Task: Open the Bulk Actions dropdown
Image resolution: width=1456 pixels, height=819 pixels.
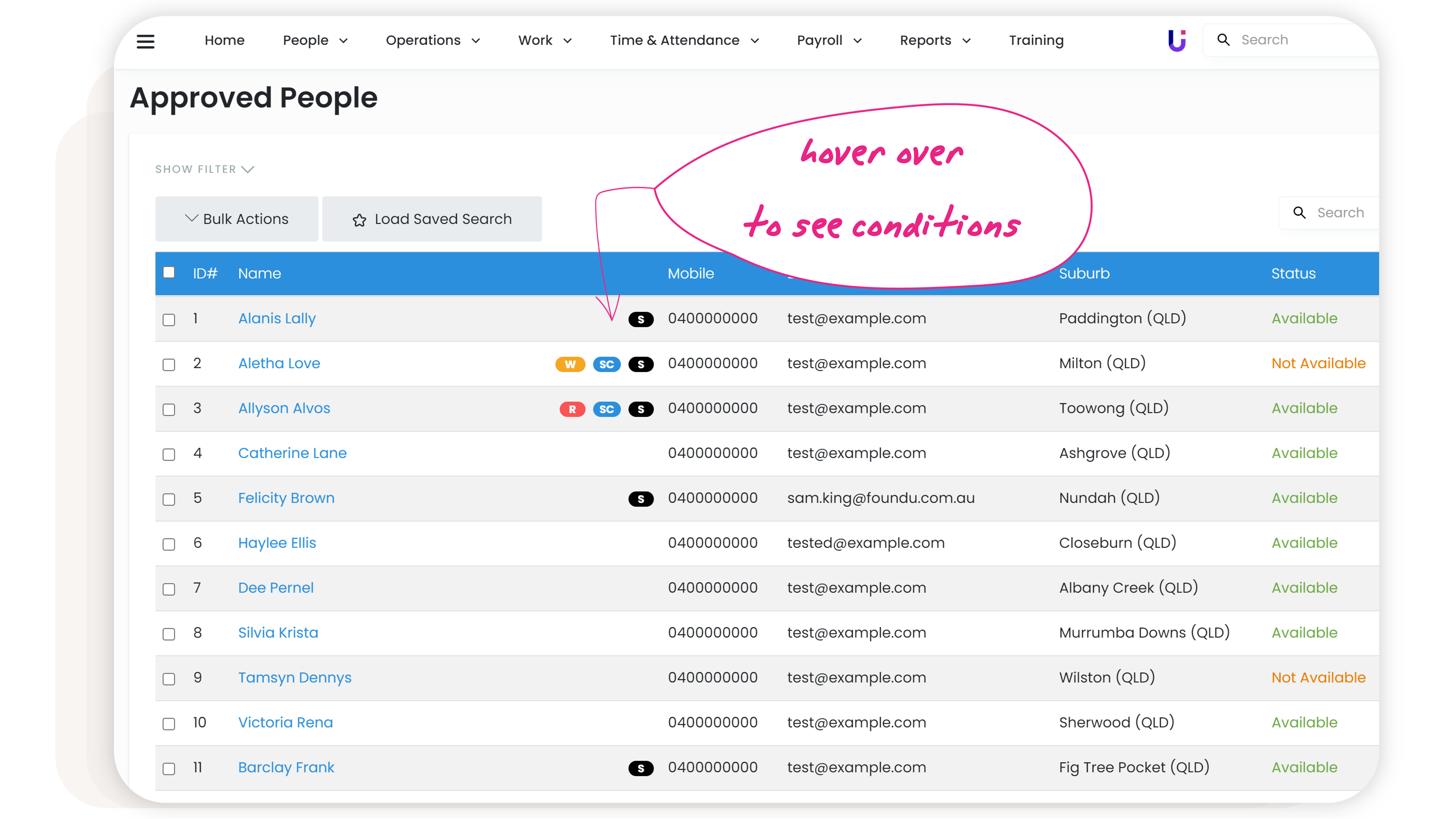Action: tap(237, 219)
